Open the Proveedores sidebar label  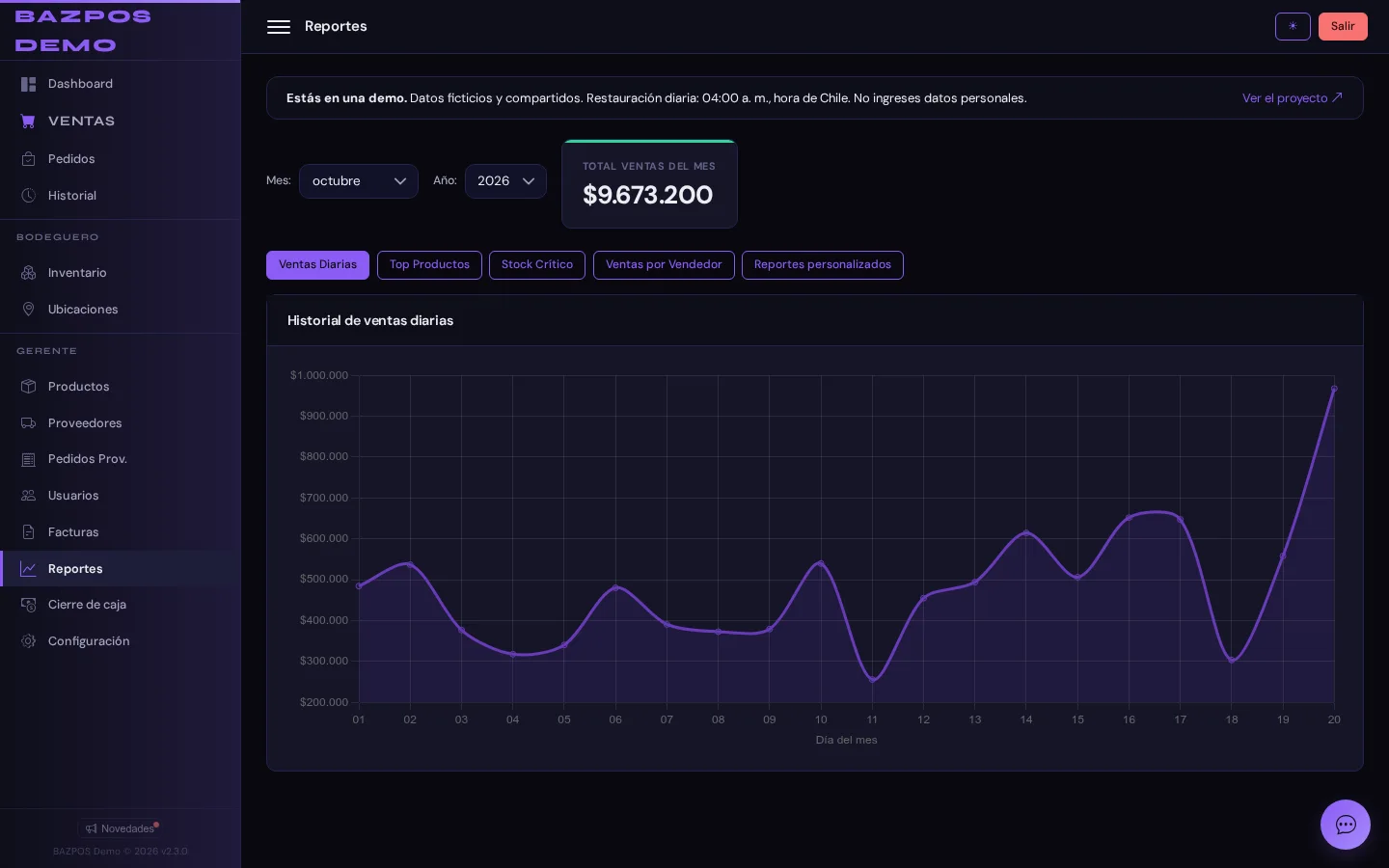(x=85, y=423)
